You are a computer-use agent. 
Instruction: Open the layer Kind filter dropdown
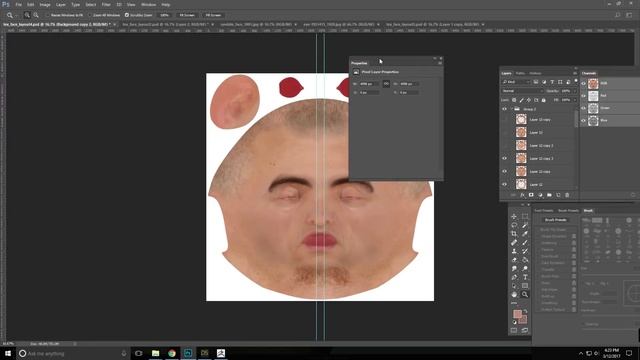coord(516,82)
